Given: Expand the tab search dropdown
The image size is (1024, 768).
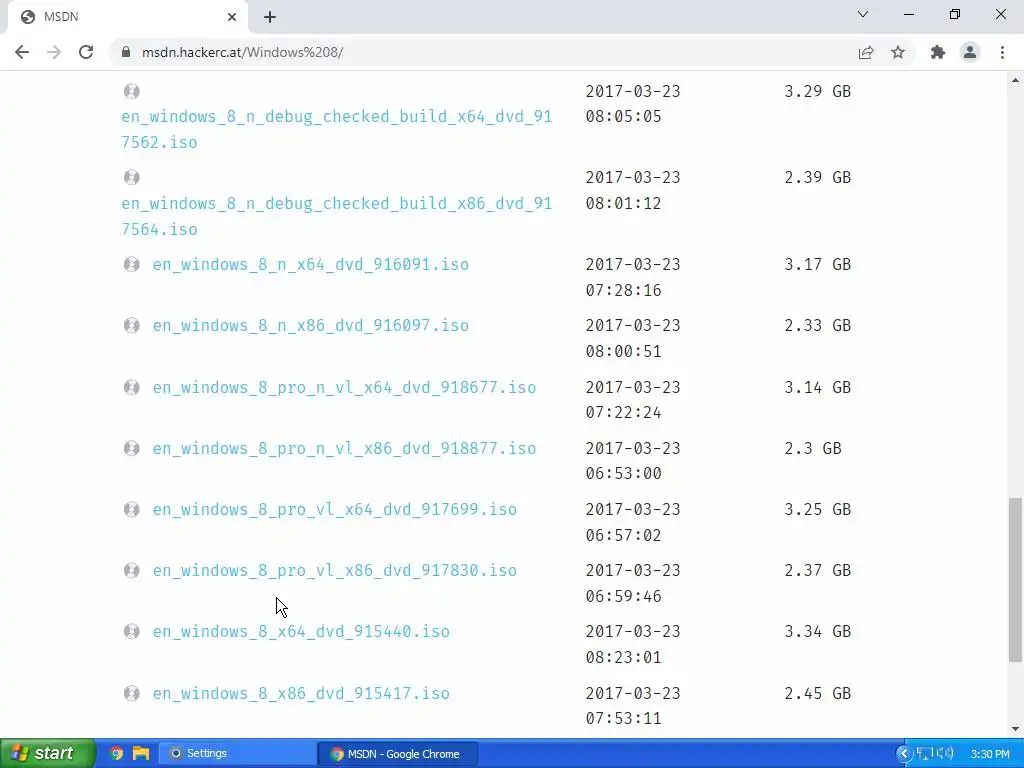Looking at the screenshot, I should click(x=863, y=14).
